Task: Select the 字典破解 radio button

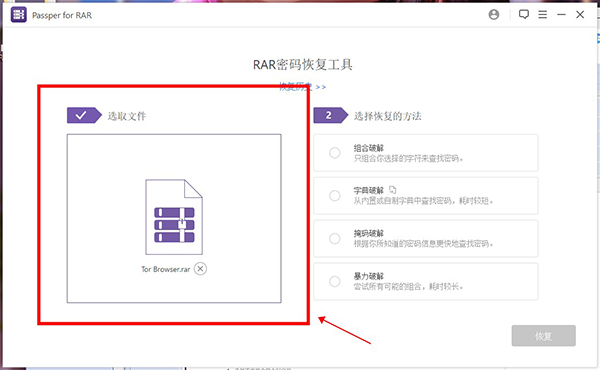Action: point(335,196)
